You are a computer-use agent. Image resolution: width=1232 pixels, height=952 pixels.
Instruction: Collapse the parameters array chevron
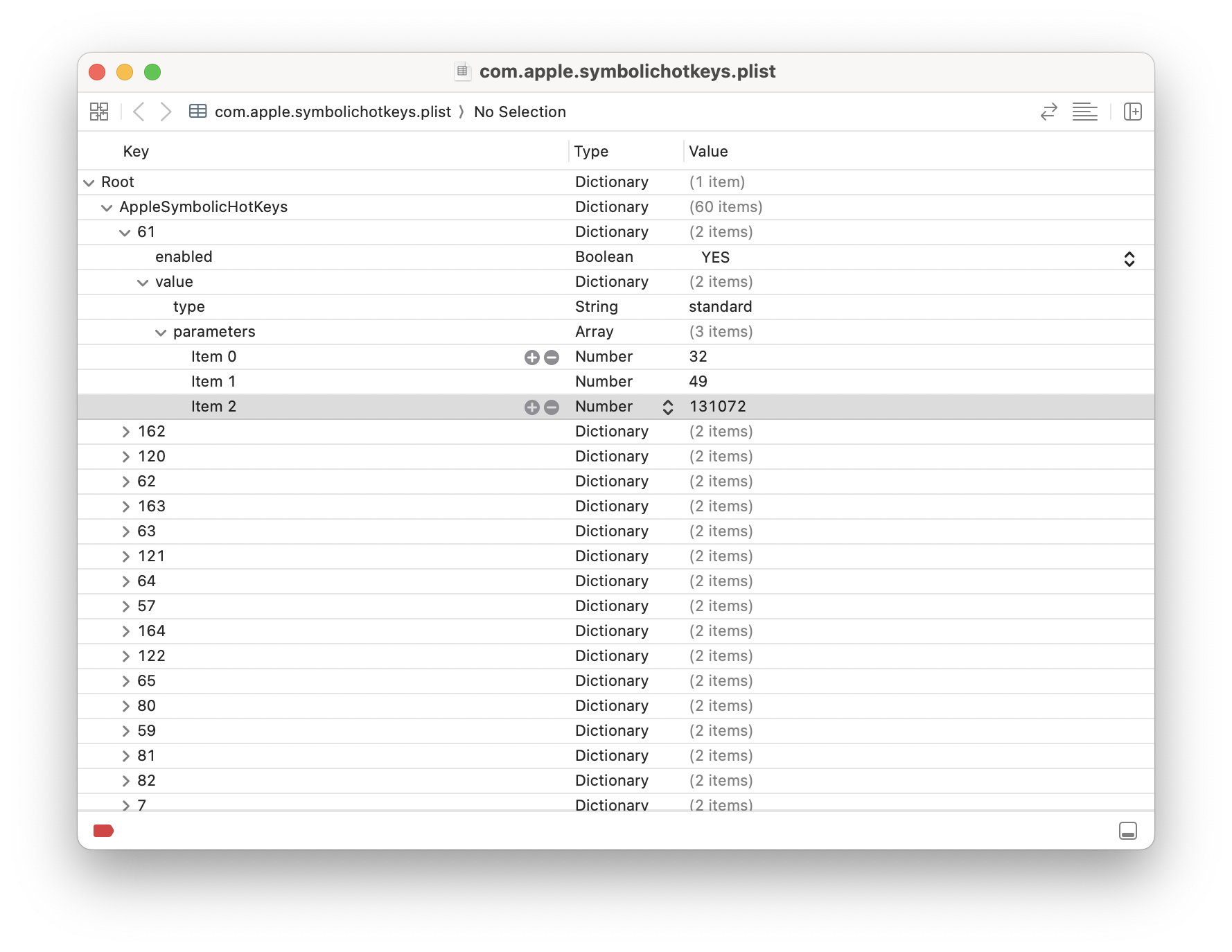pos(161,333)
